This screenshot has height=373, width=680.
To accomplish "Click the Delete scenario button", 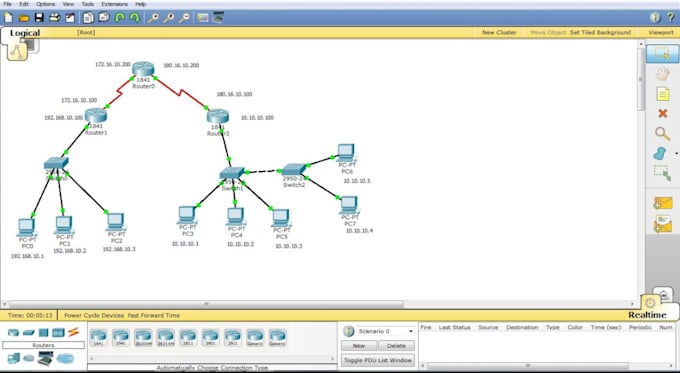I will coord(396,346).
